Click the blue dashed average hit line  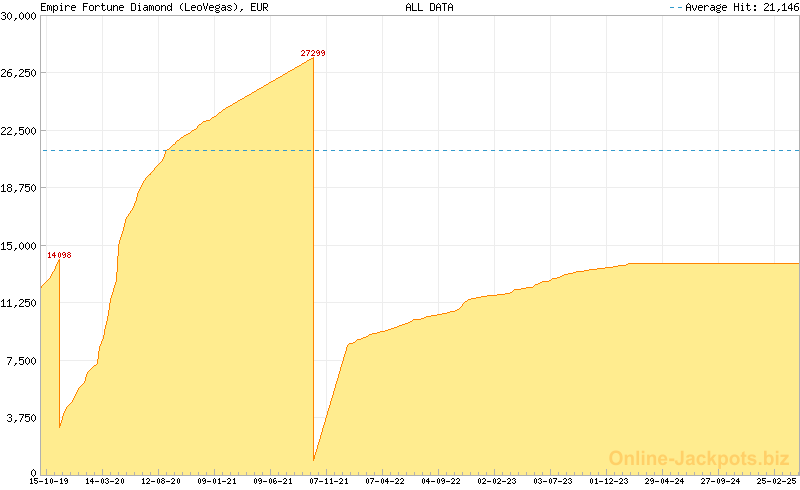(500, 151)
